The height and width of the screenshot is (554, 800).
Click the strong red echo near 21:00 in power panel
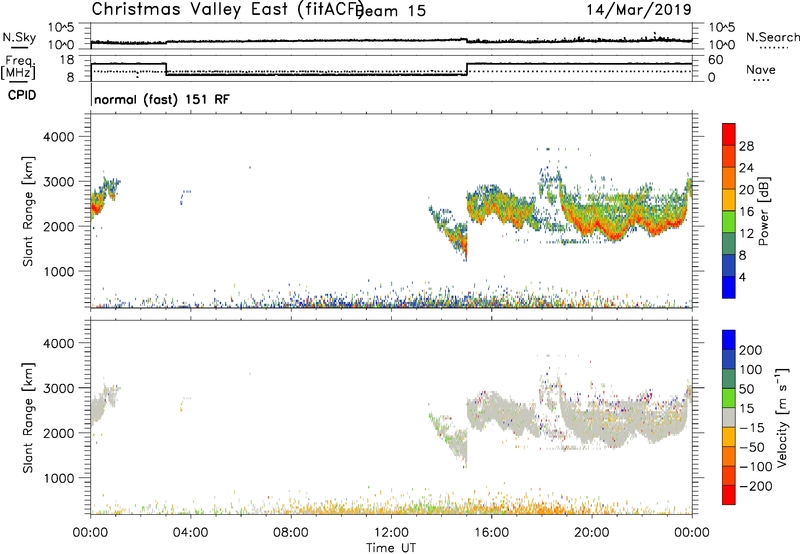pyautogui.click(x=616, y=236)
